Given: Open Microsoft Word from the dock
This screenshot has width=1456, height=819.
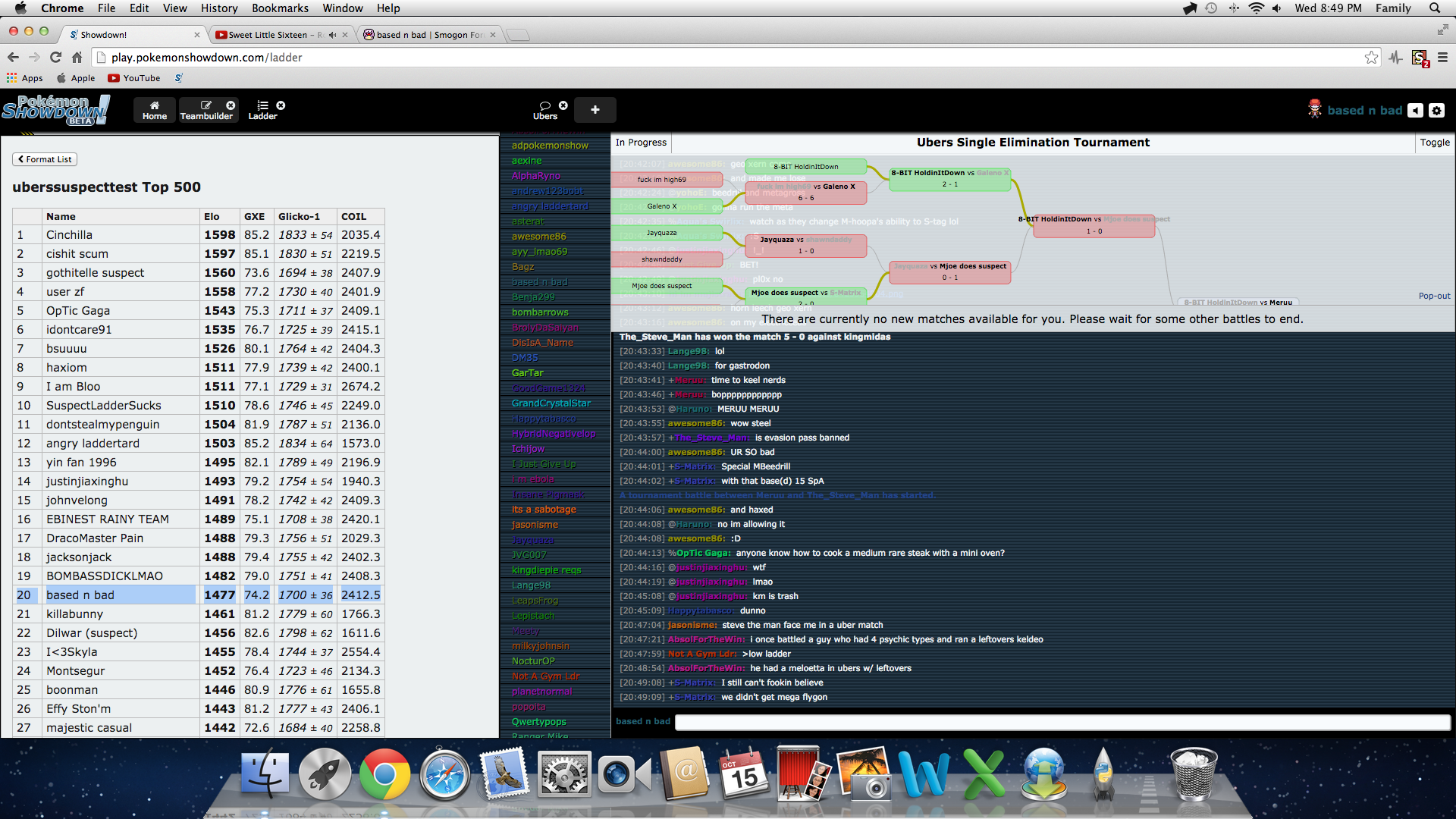Looking at the screenshot, I should point(924,774).
